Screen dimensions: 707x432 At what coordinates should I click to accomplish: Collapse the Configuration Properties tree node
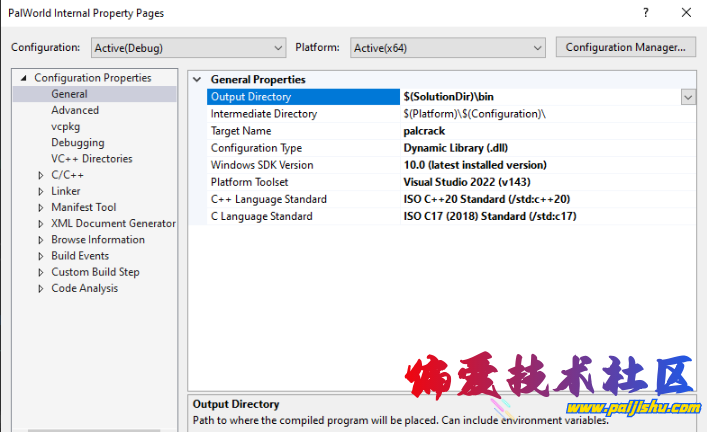coord(23,78)
